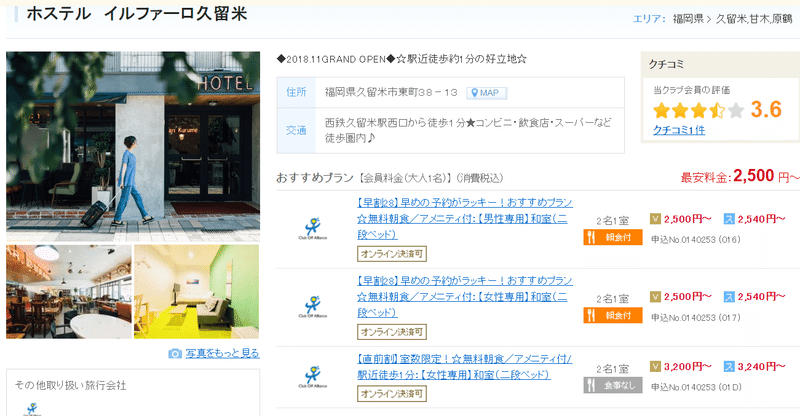Click the camera icon beside 写真をもっと見る
The image size is (800, 416).
(175, 353)
